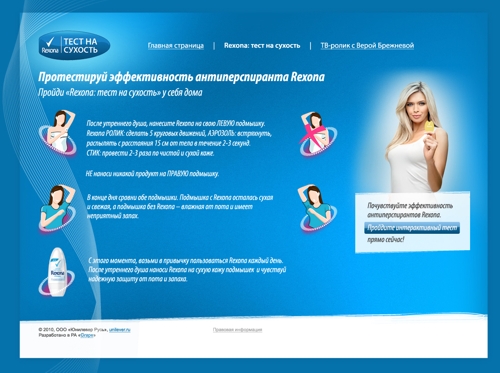This screenshot has width=500, height=373.
Task: Click text 'НЕ наноси никакой продукт на ПРАВУЮ подмышку'
Action: [x=152, y=174]
